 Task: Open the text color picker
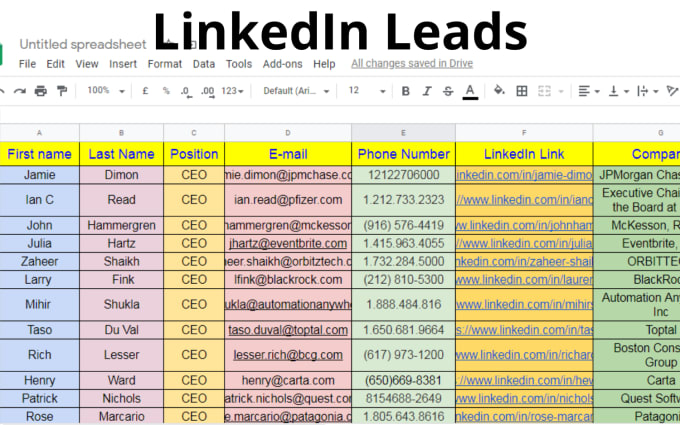(470, 92)
